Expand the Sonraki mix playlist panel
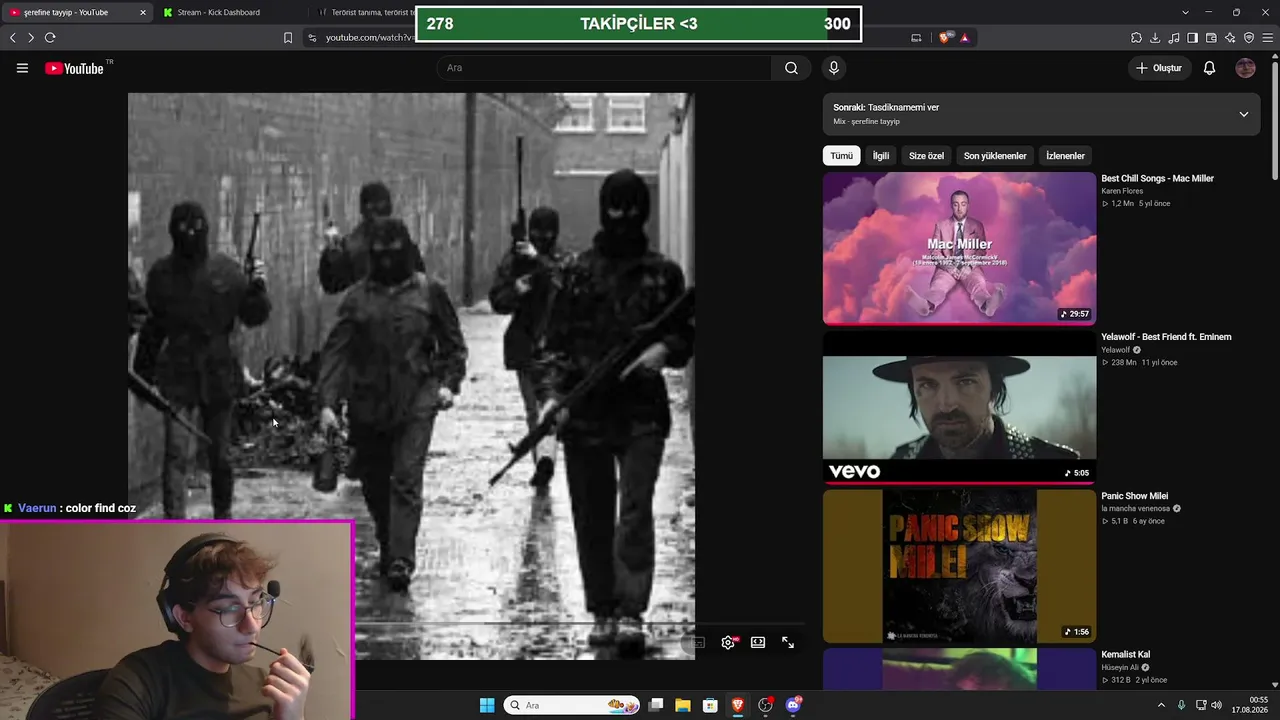 click(1244, 114)
